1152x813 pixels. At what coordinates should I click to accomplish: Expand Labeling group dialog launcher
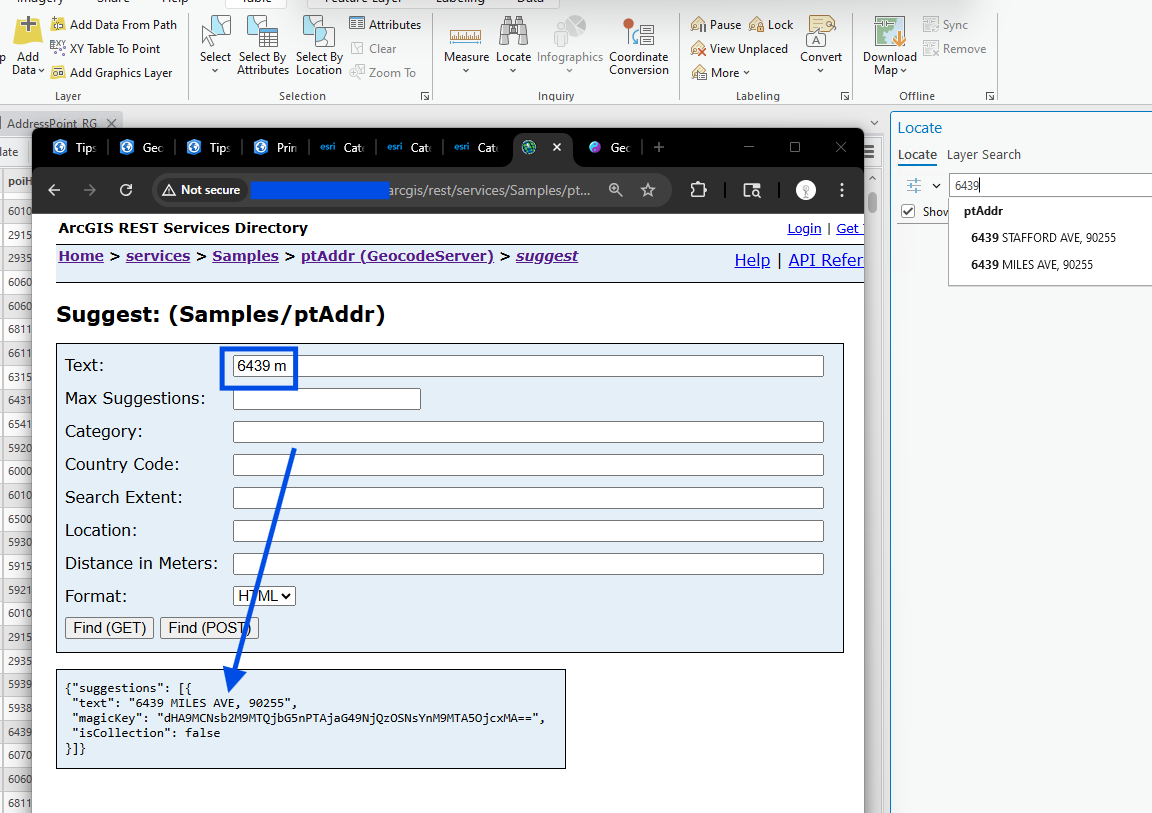(845, 96)
